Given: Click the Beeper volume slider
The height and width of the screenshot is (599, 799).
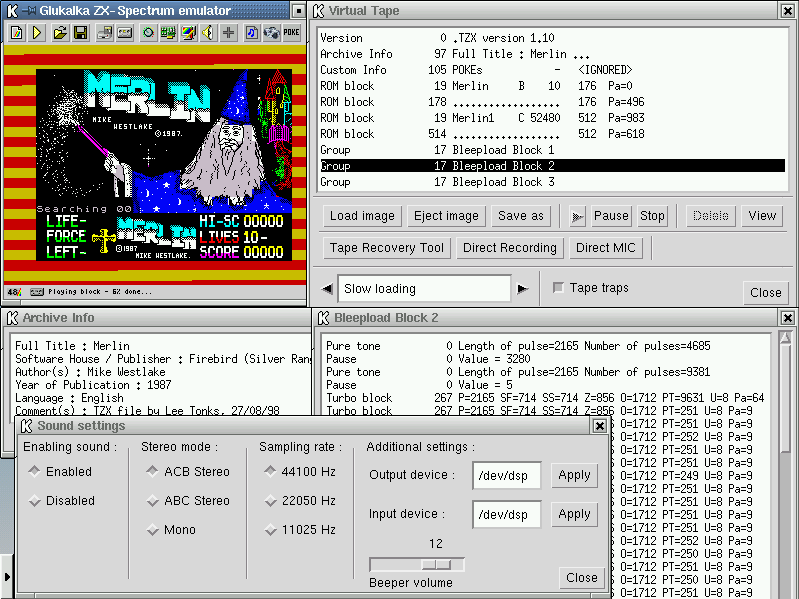Looking at the screenshot, I should click(417, 564).
